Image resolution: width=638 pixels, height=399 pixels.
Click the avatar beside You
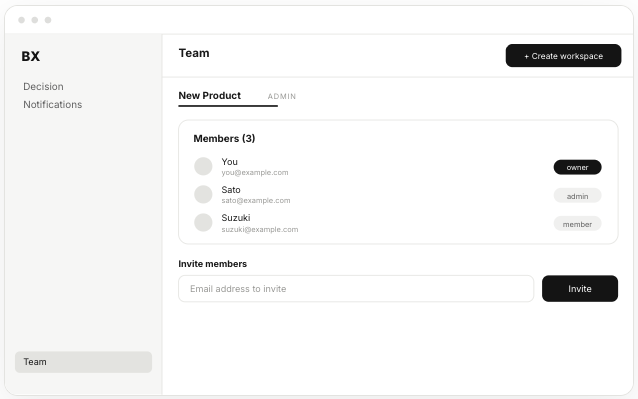click(203, 166)
